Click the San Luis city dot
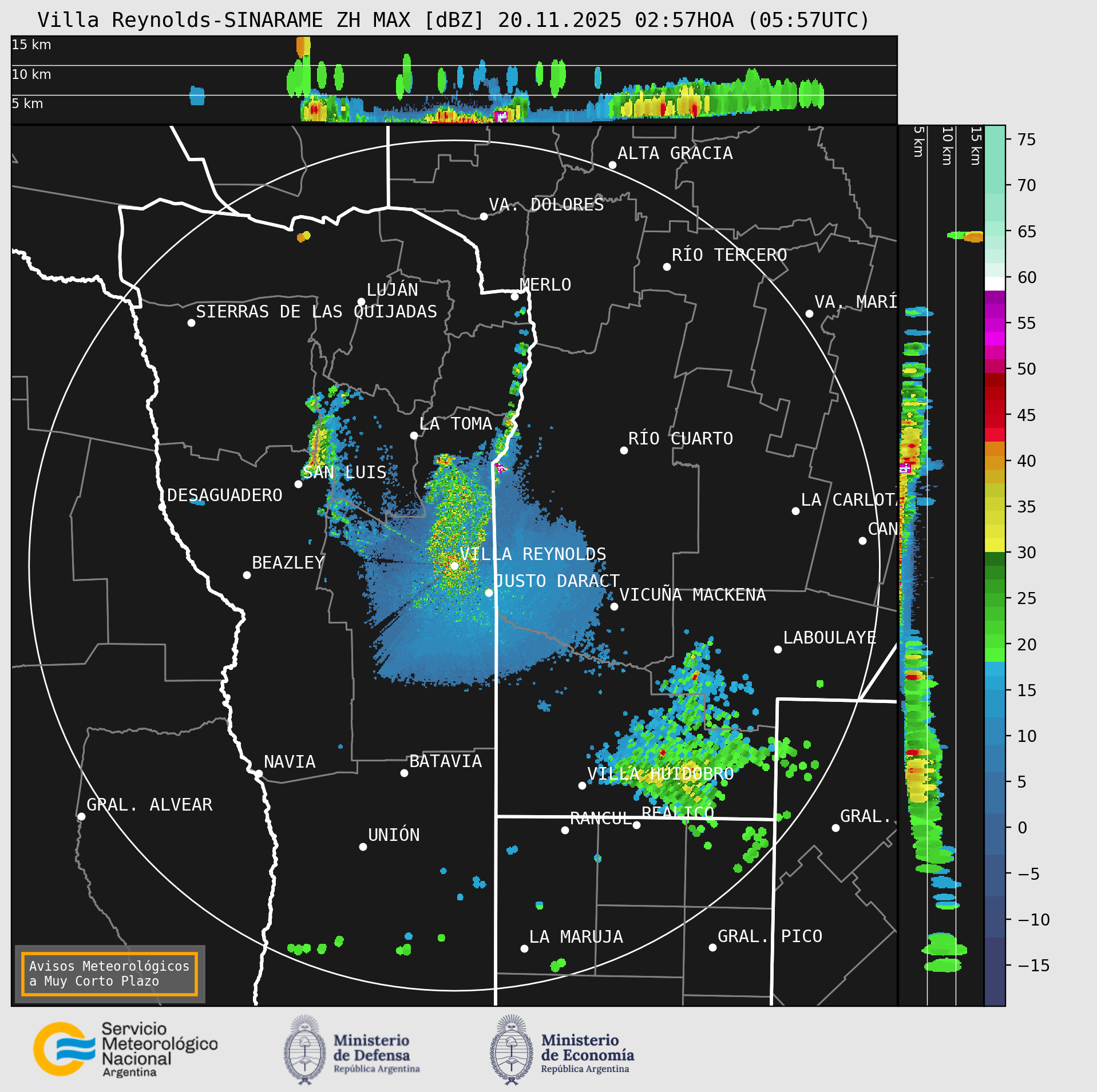This screenshot has height=1092, width=1097. click(298, 484)
